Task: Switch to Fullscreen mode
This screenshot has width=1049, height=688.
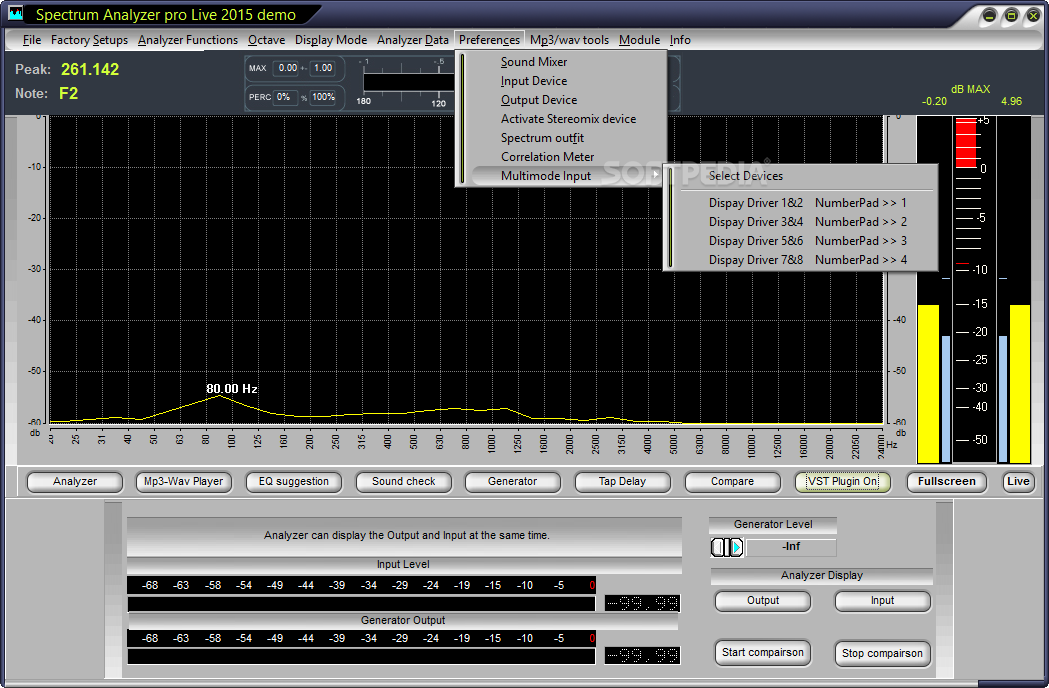Action: point(947,481)
